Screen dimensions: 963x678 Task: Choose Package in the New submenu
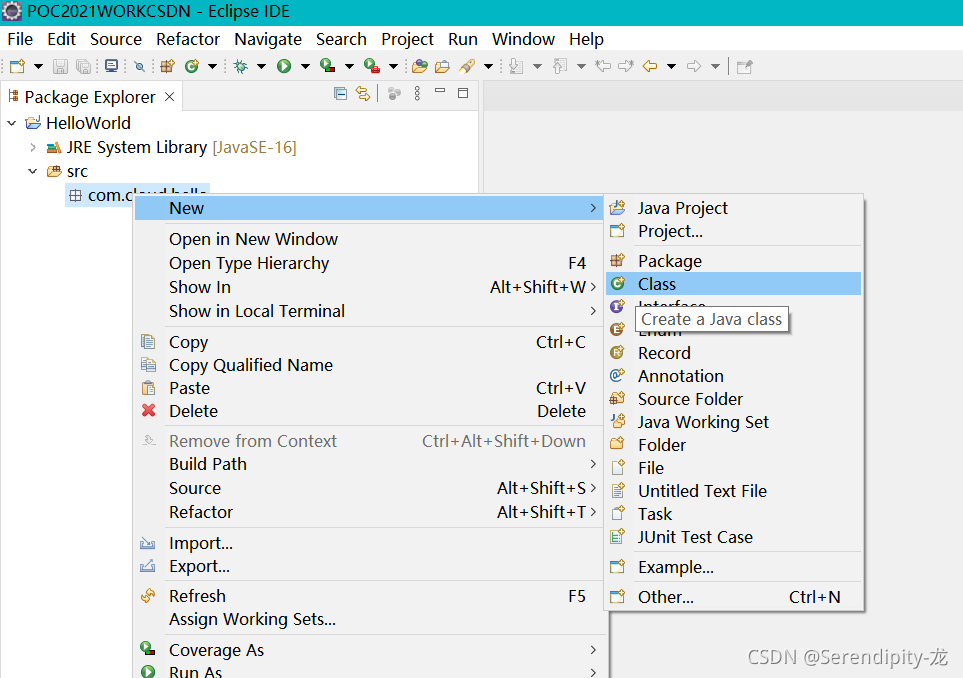tap(733, 261)
